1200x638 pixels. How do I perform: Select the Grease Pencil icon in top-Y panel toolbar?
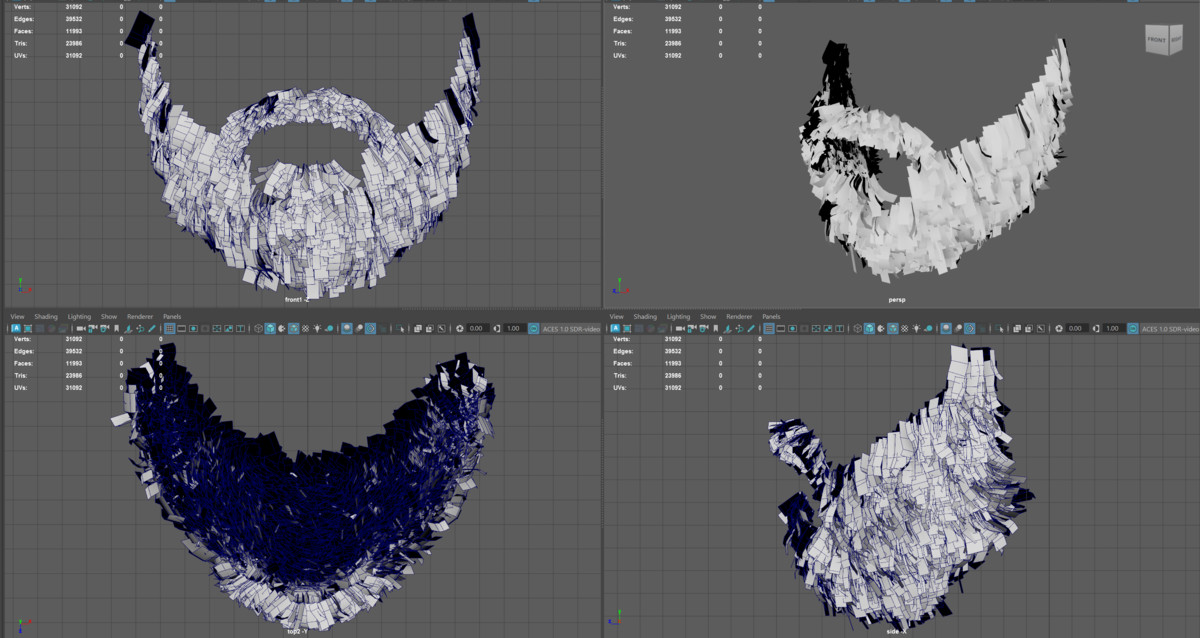pos(151,328)
